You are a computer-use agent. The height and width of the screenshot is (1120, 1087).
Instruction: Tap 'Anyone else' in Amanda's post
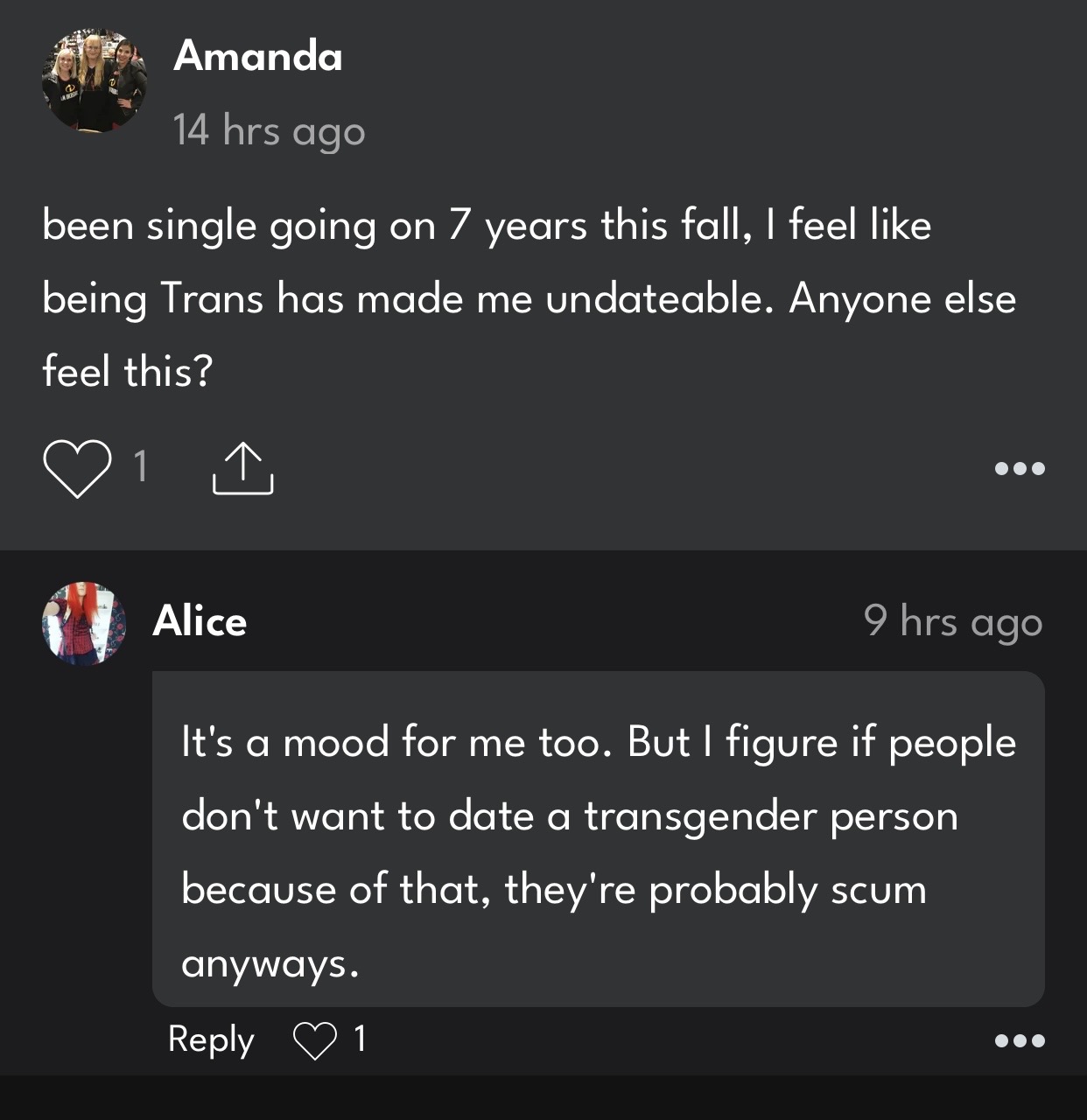click(x=902, y=299)
